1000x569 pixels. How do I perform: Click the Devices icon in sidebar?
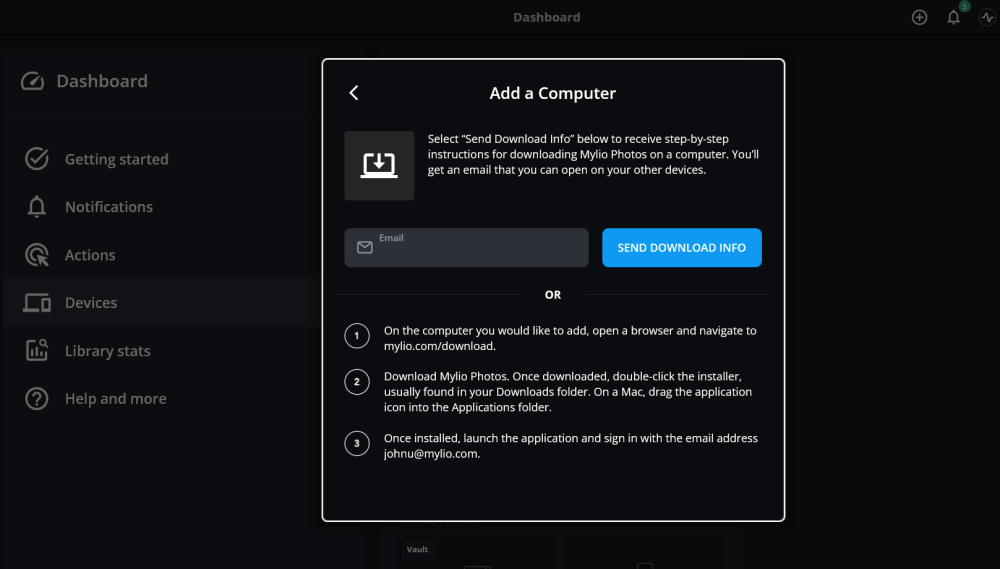[x=37, y=303]
